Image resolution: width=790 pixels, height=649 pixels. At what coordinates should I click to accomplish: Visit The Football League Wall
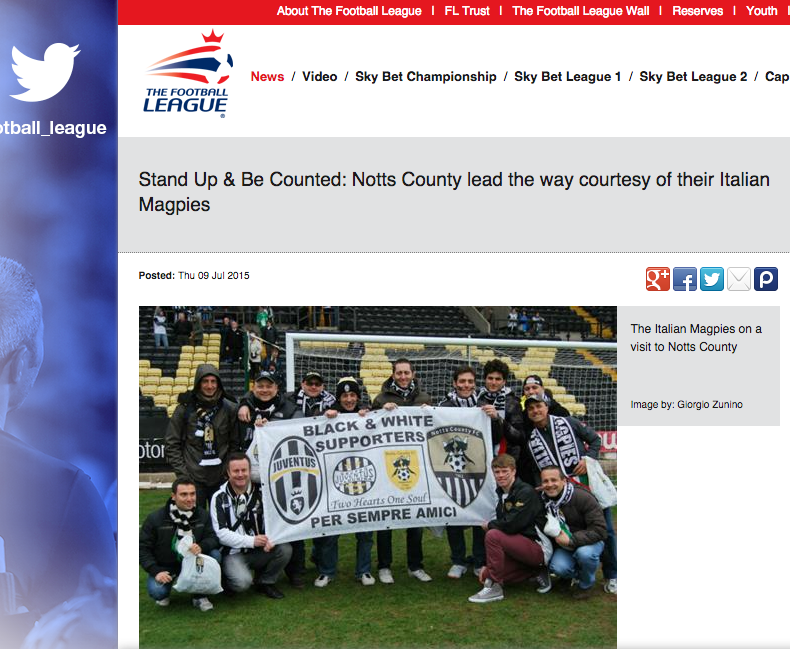point(581,11)
